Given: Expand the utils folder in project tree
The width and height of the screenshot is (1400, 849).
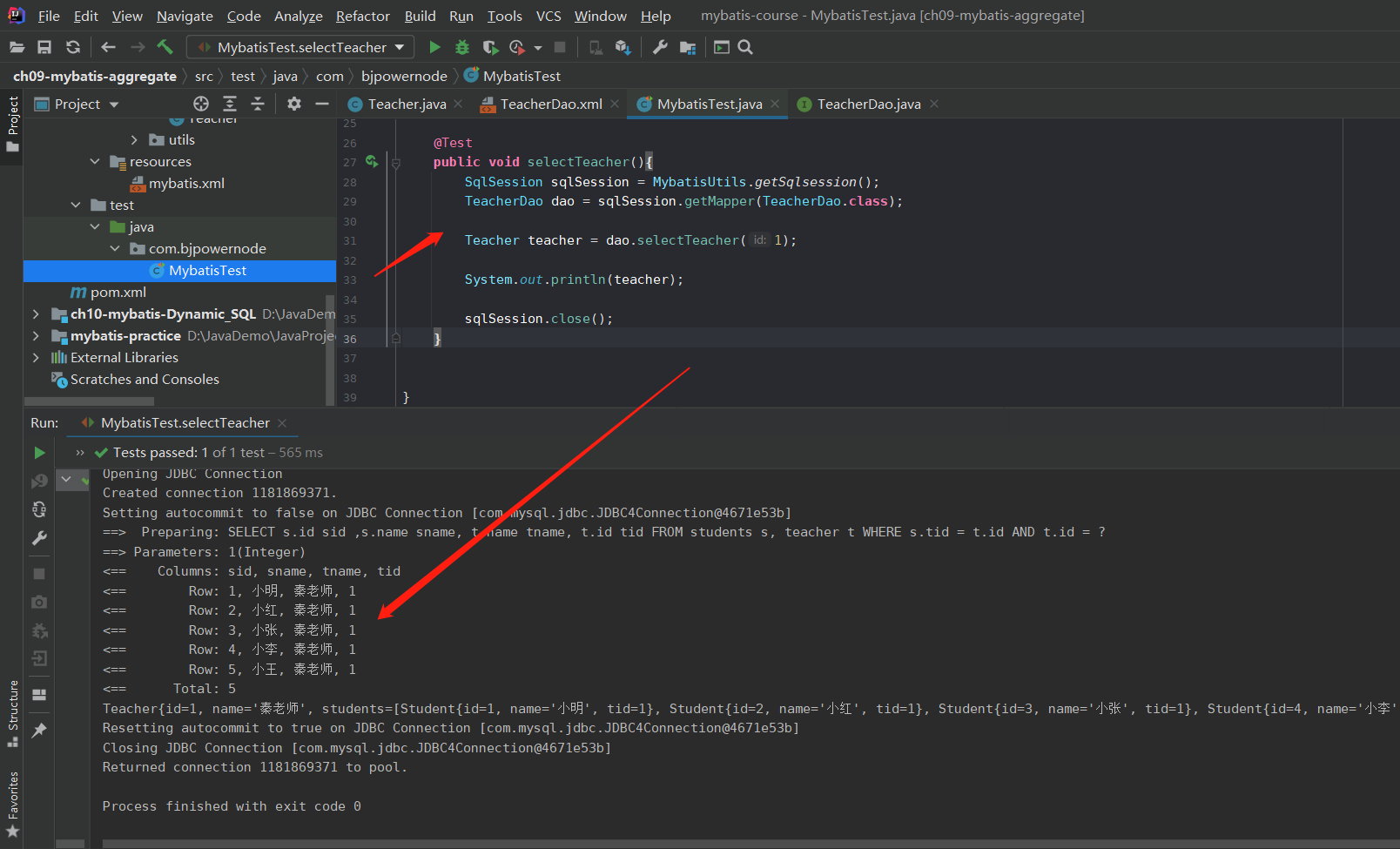Looking at the screenshot, I should click(134, 139).
